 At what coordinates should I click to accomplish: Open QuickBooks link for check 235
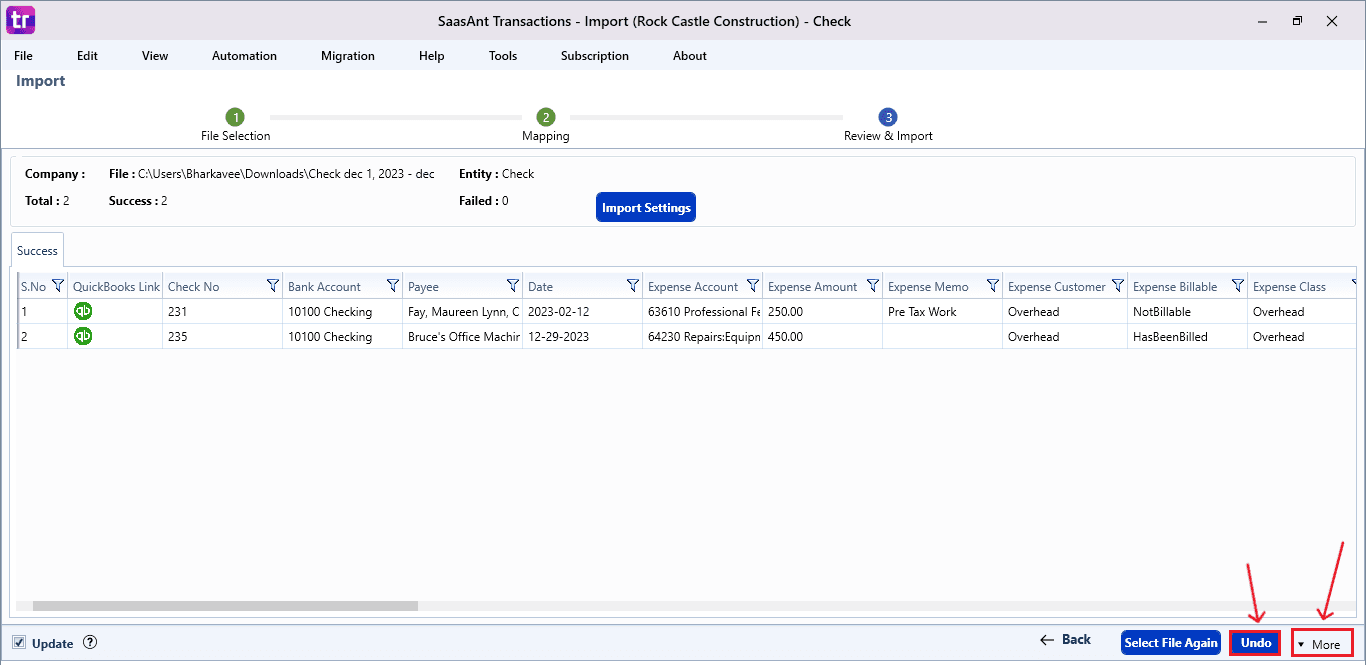click(84, 336)
